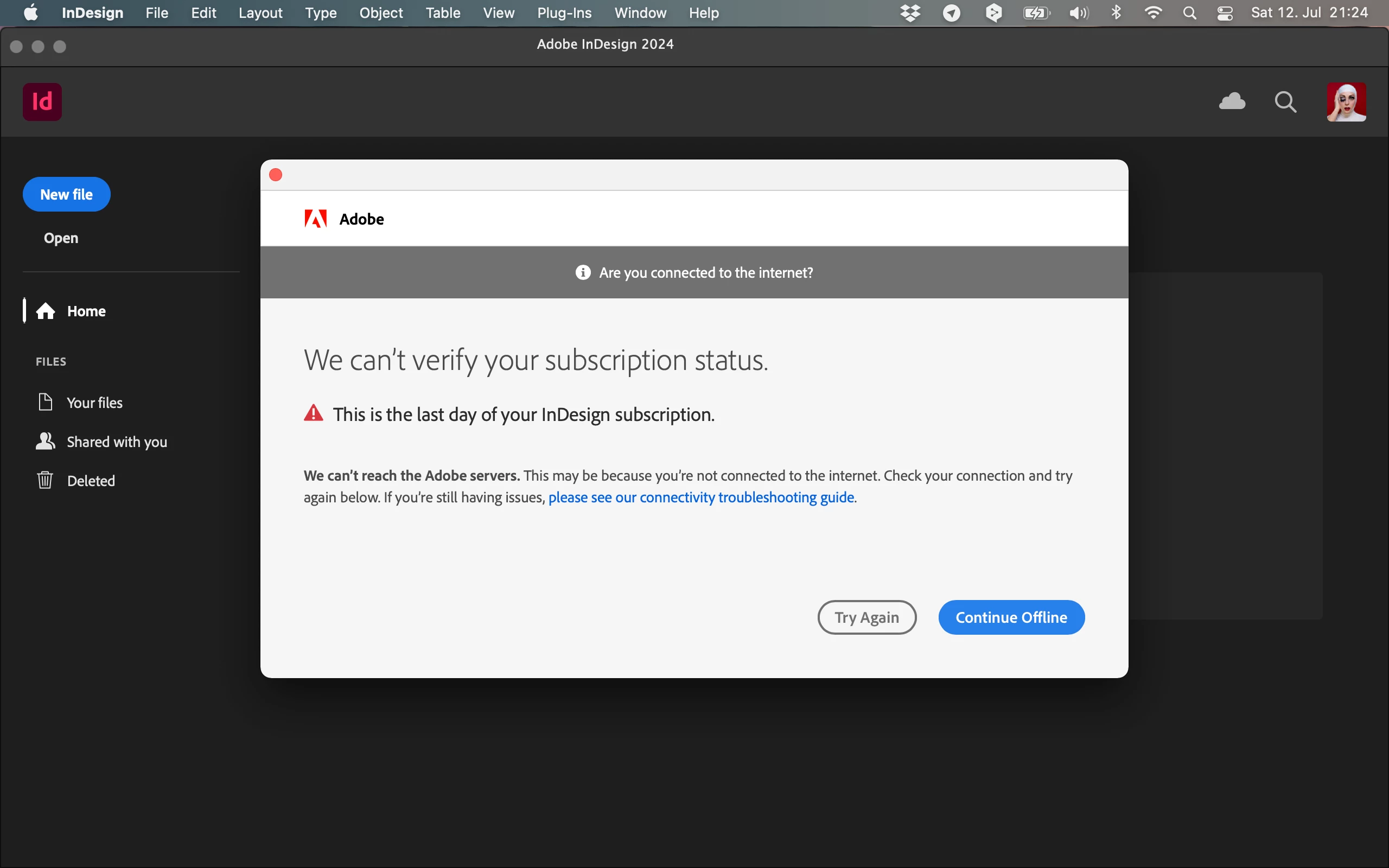This screenshot has height=868, width=1389.
Task: Open macOS Control Center icon
Action: [1225, 12]
